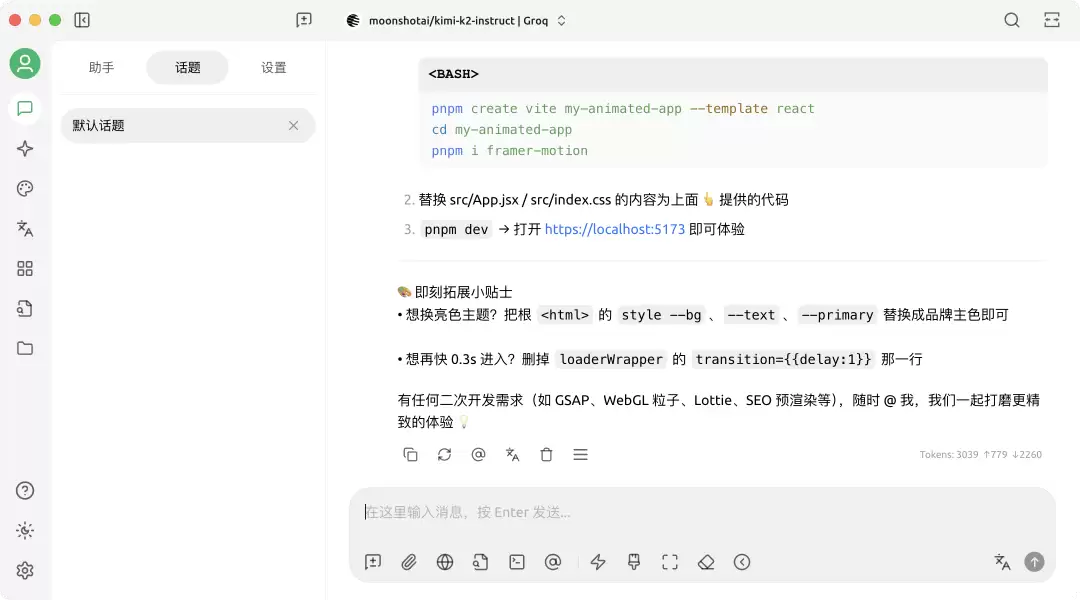This screenshot has height=600, width=1080.
Task: Attach a file with paperclip icon
Action: pyautogui.click(x=409, y=562)
